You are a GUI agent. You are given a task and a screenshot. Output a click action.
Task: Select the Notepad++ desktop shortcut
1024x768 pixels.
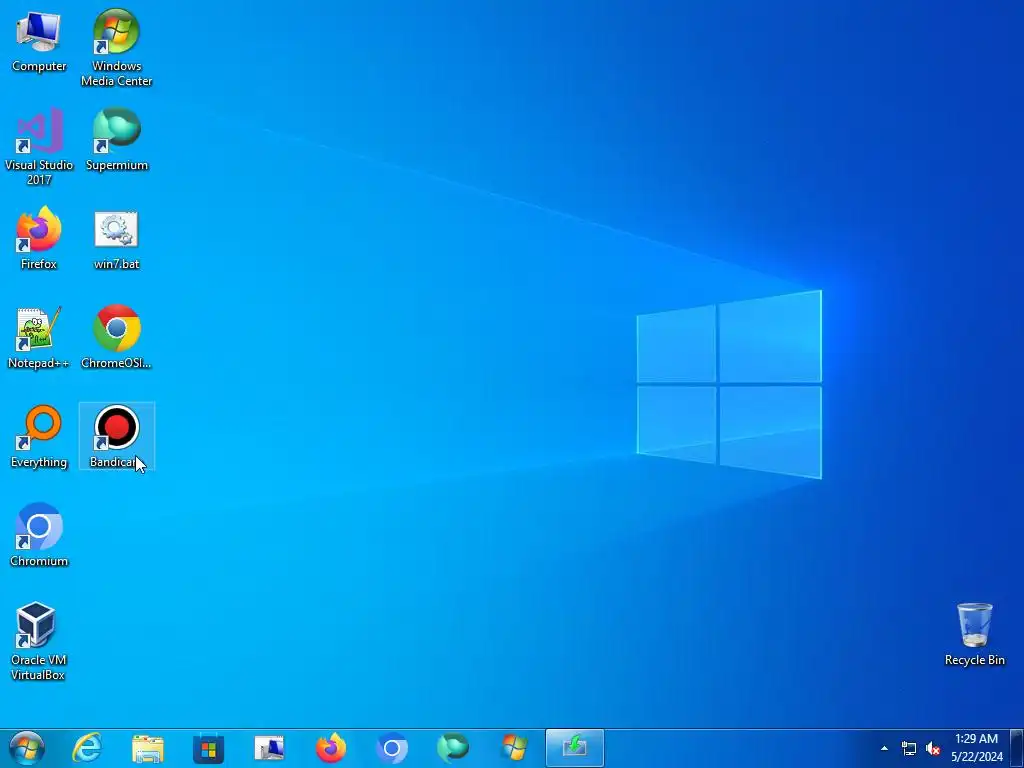click(x=39, y=338)
